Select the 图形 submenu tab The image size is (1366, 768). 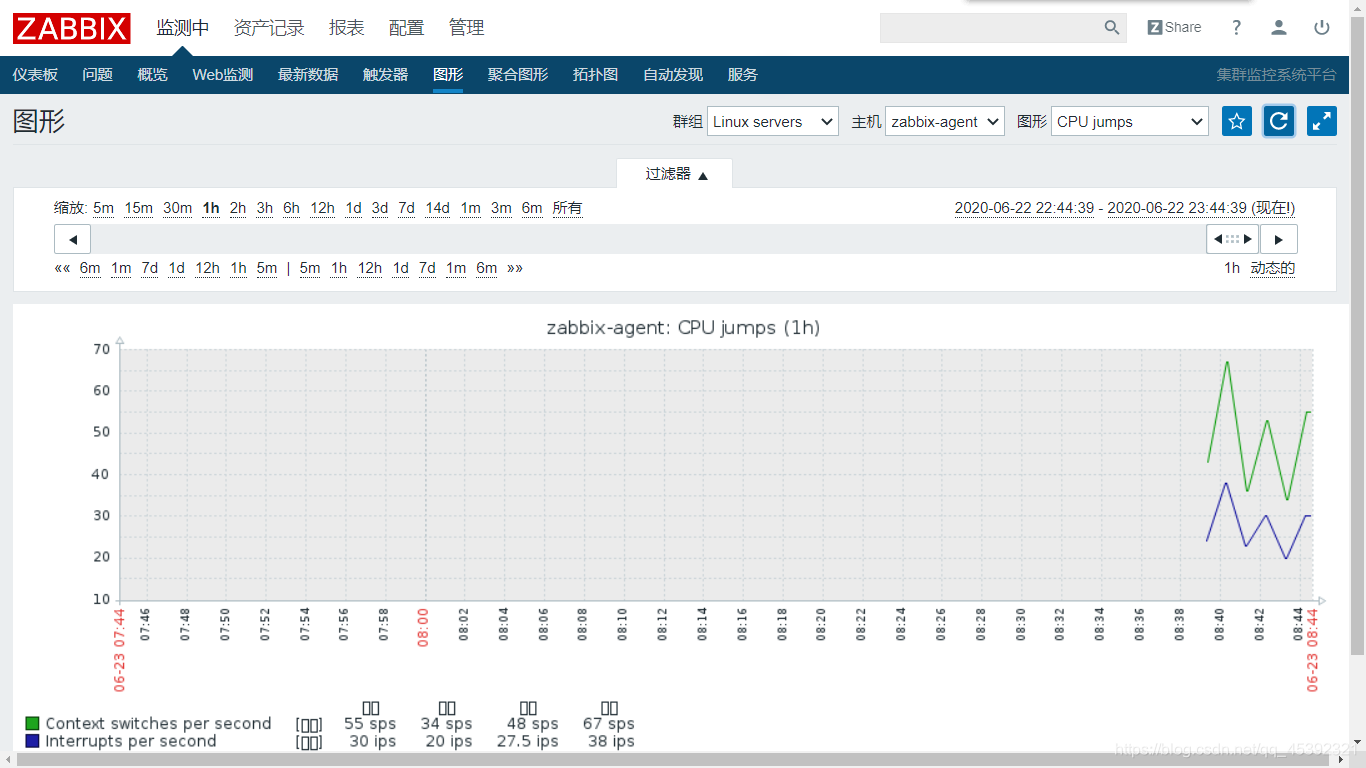click(x=448, y=75)
